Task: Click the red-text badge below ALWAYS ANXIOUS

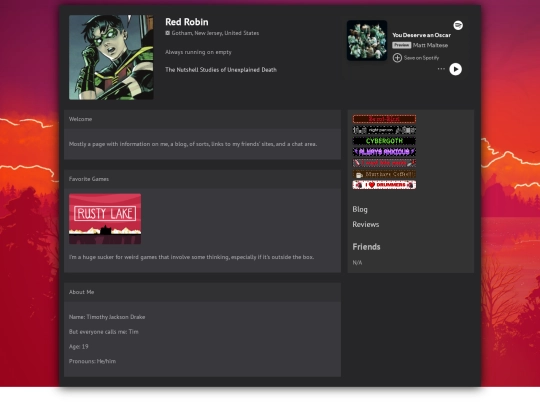Action: tap(384, 163)
